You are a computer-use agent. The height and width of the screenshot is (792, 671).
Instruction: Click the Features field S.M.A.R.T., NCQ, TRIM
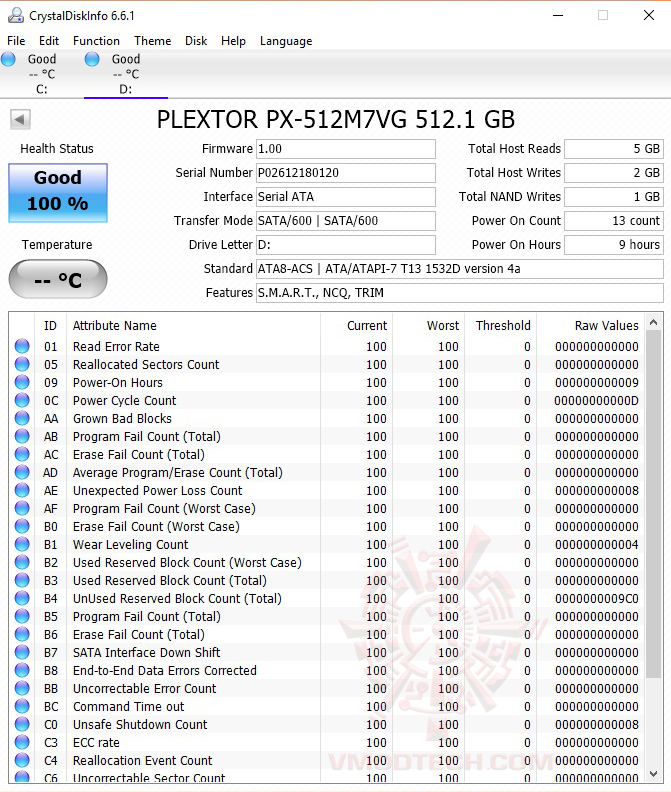point(460,293)
